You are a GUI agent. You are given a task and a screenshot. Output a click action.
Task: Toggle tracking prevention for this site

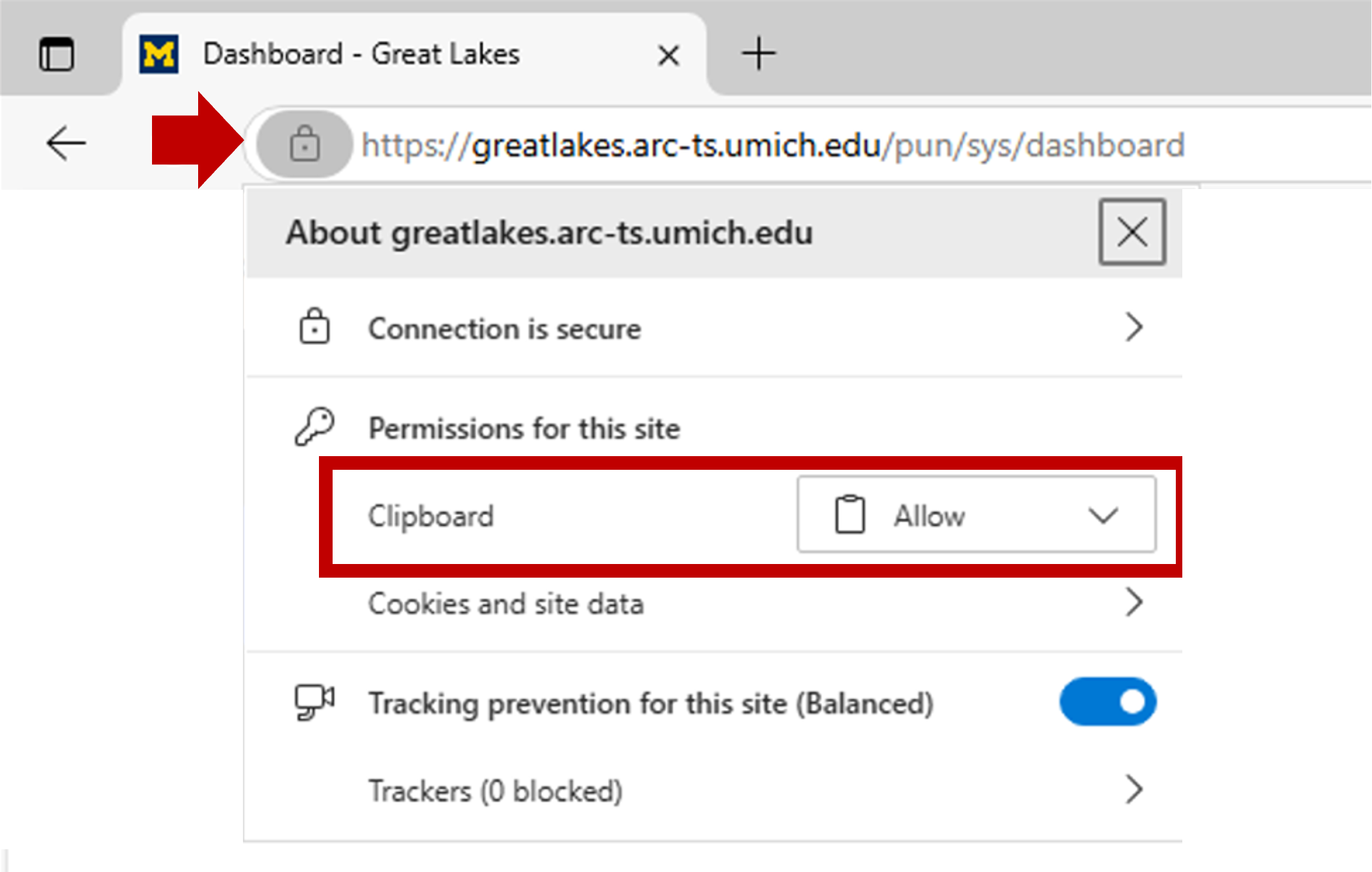click(1107, 702)
